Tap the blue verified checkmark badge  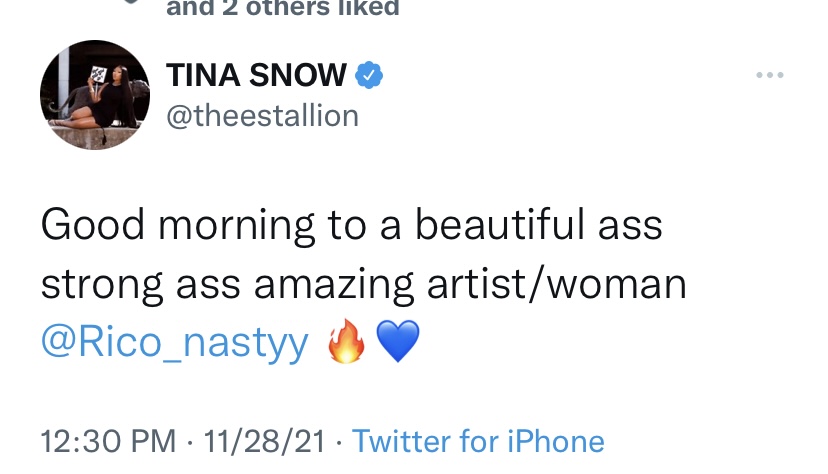(x=369, y=75)
